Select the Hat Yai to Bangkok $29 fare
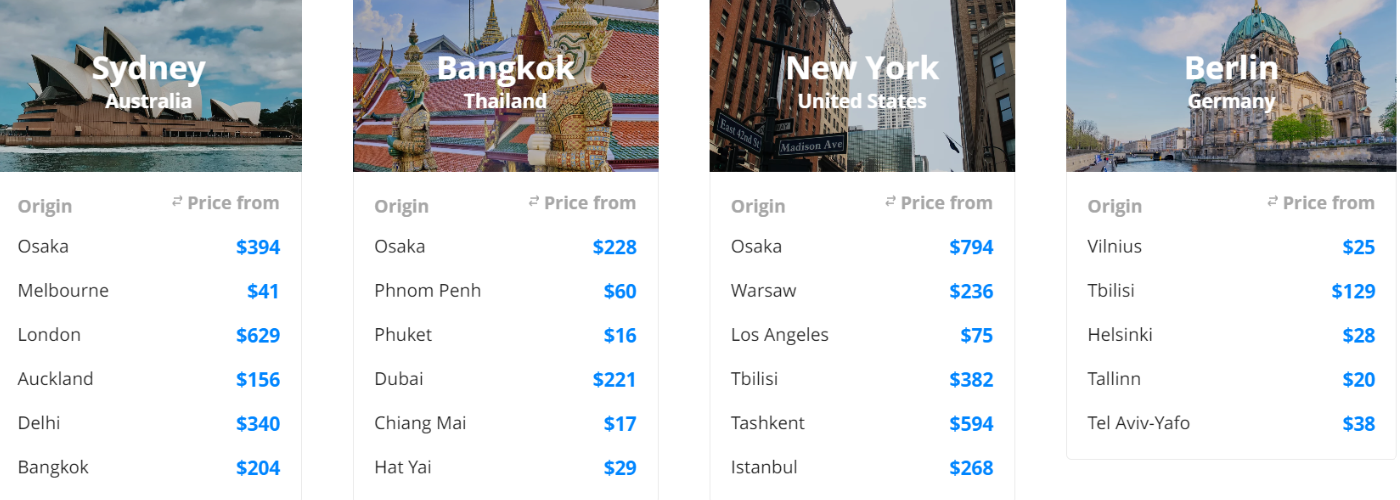1400x500 pixels. pos(620,468)
